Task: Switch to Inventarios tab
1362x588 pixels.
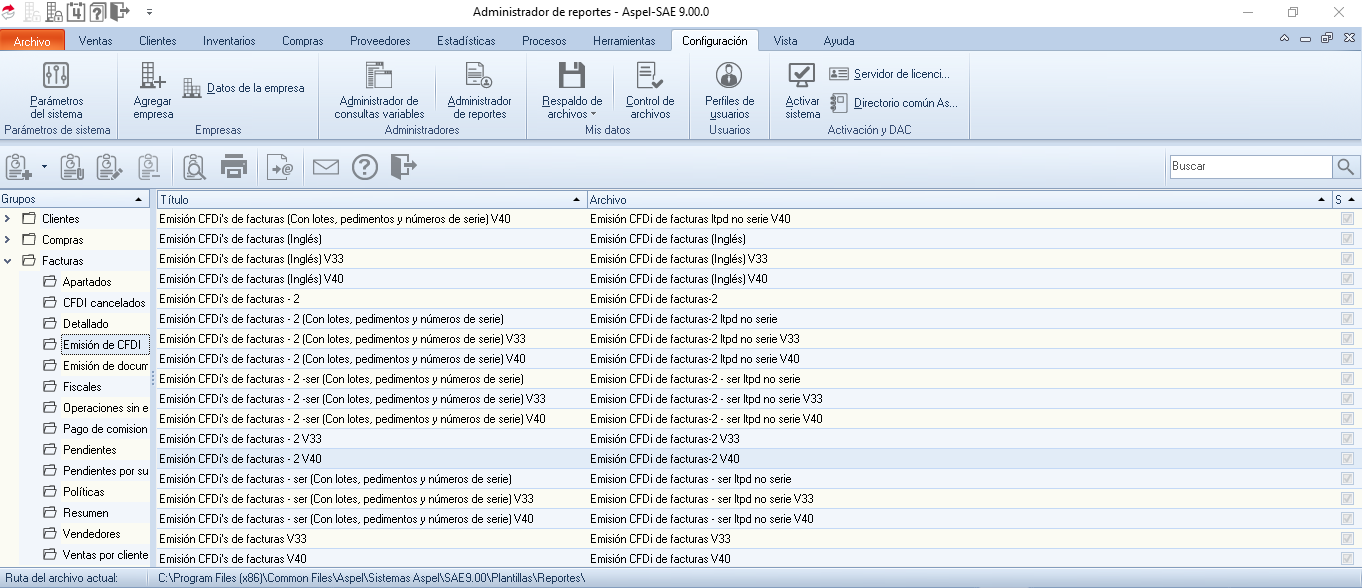Action: pos(229,41)
